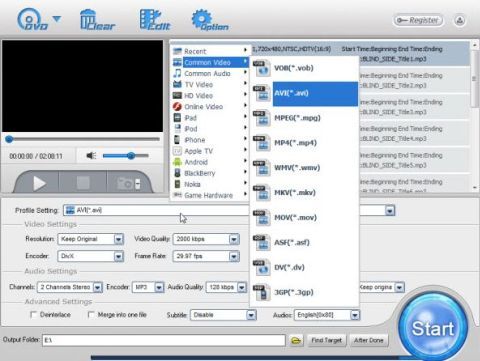Click the After Done button
Image resolution: width=480 pixels, height=361 pixels.
[x=369, y=340]
